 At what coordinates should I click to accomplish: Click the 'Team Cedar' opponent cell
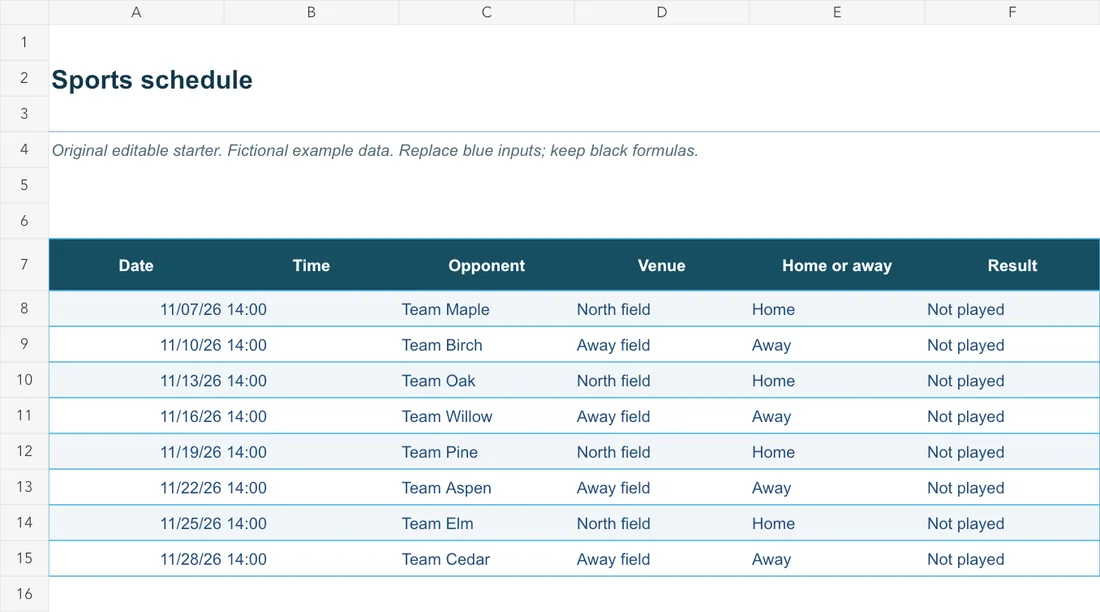(x=486, y=559)
